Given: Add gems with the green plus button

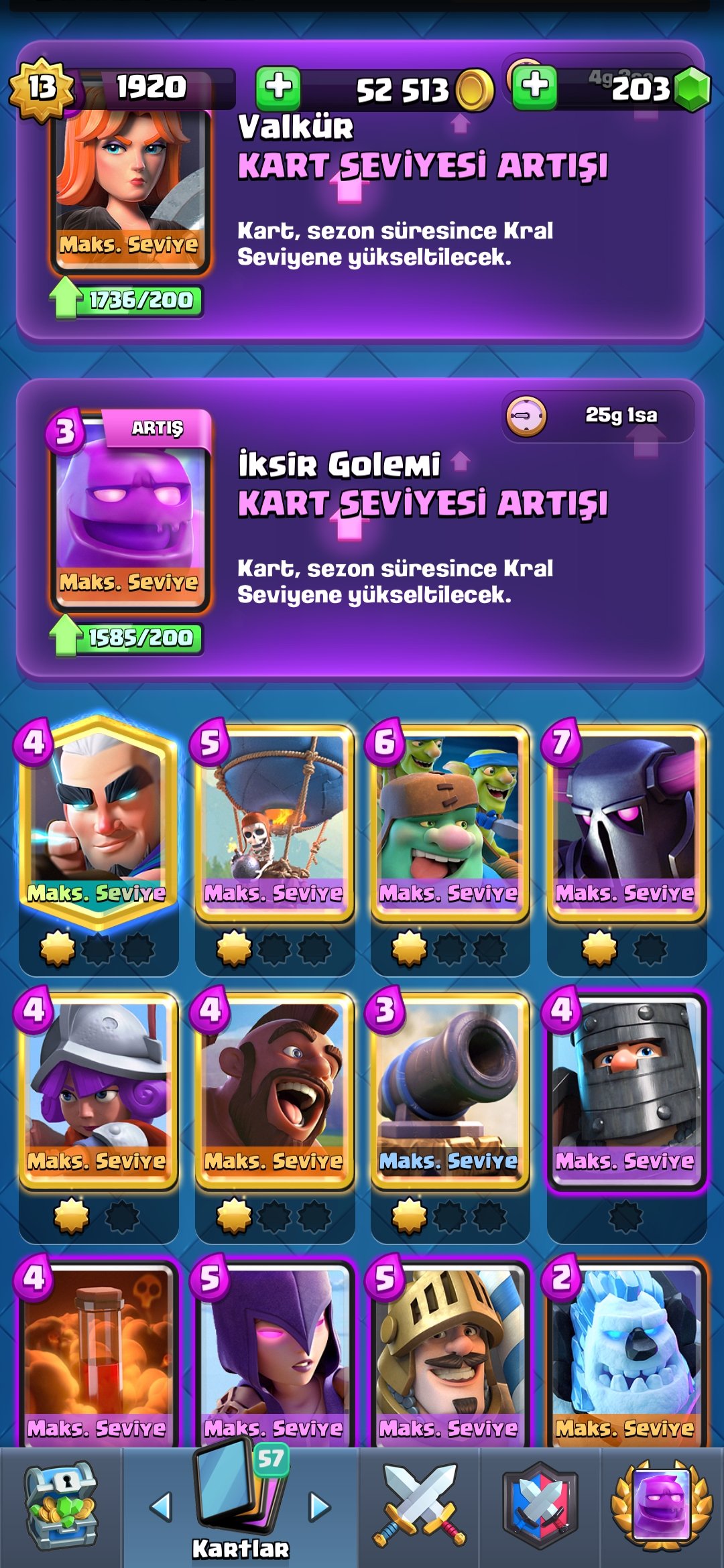Looking at the screenshot, I should (x=534, y=88).
